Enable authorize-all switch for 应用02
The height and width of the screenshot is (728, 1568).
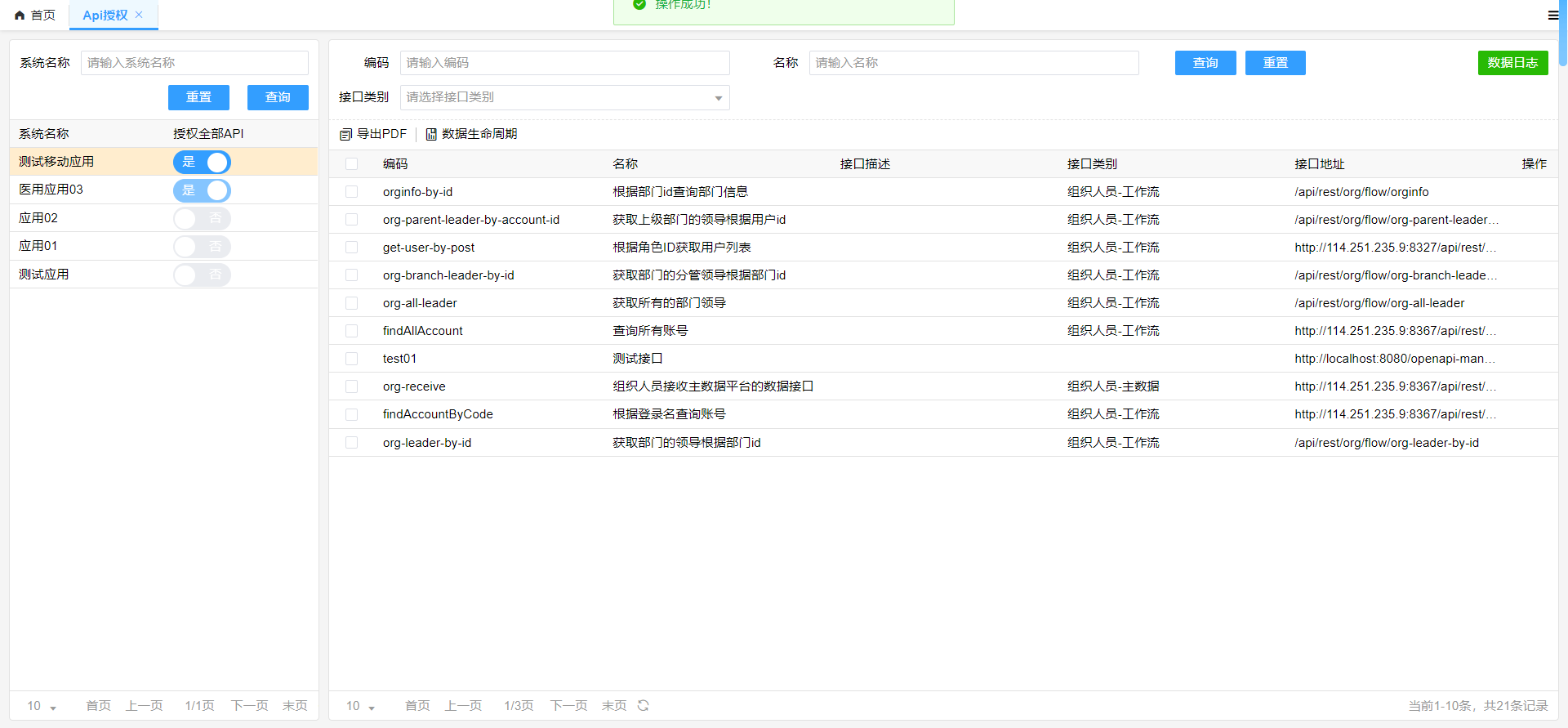pyautogui.click(x=202, y=218)
